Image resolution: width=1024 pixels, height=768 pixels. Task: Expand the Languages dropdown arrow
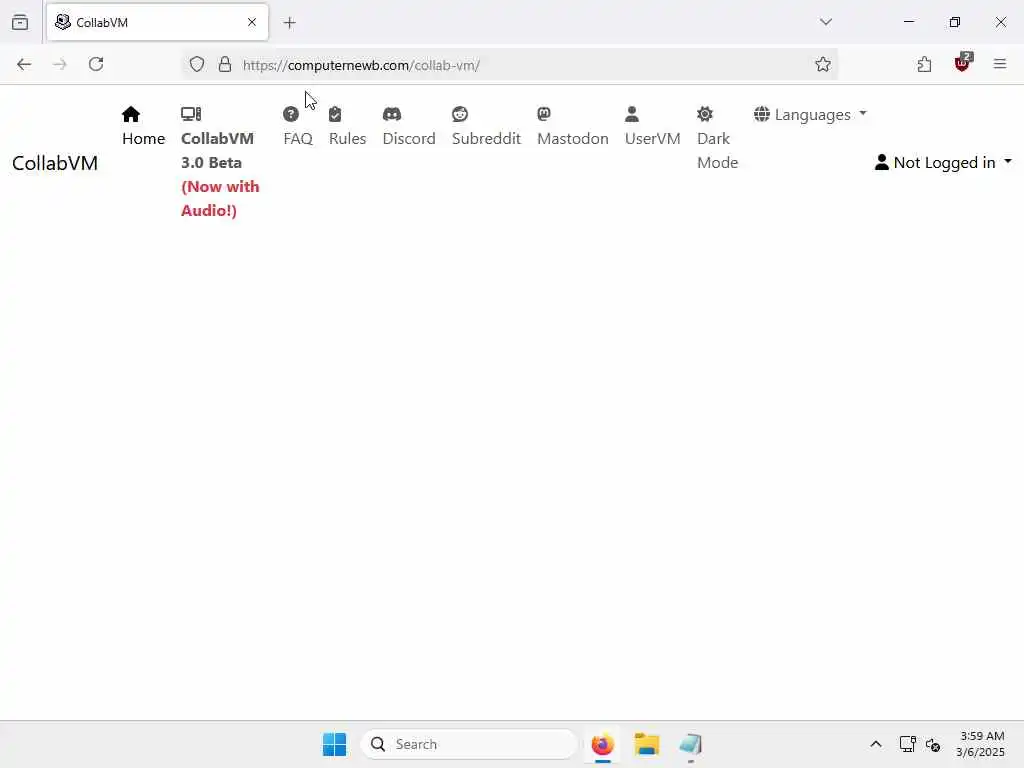(x=863, y=113)
